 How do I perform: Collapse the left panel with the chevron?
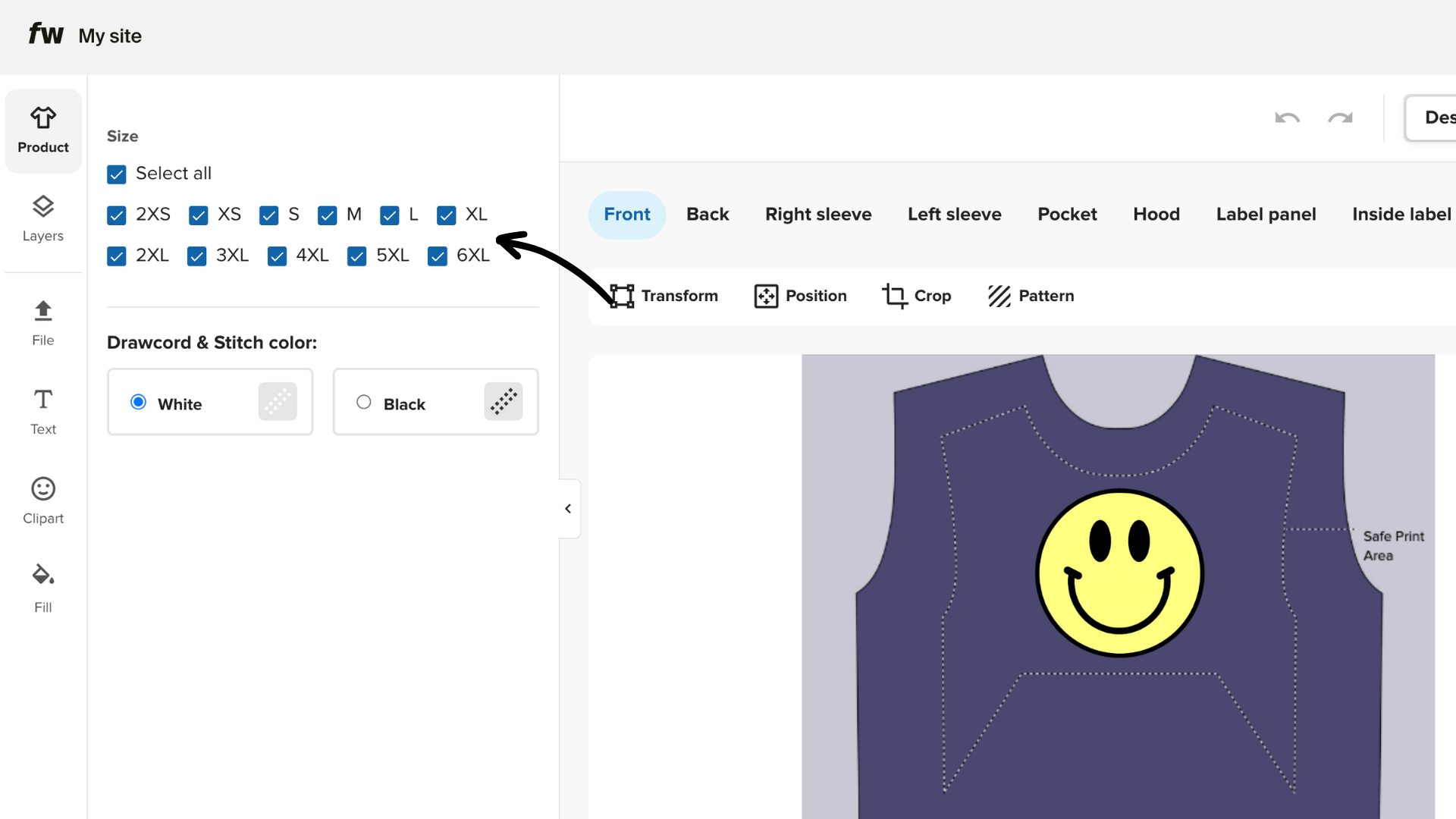click(x=567, y=508)
